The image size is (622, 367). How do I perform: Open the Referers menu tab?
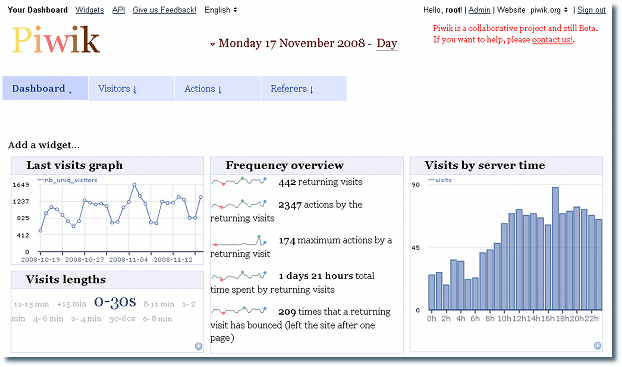(304, 88)
